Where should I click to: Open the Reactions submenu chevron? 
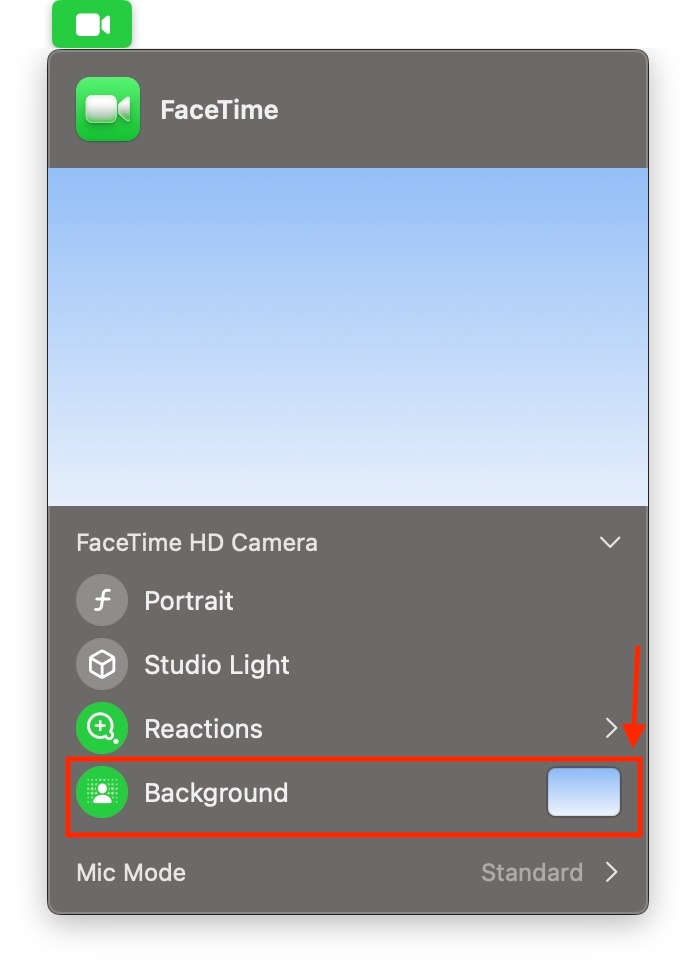click(x=612, y=728)
